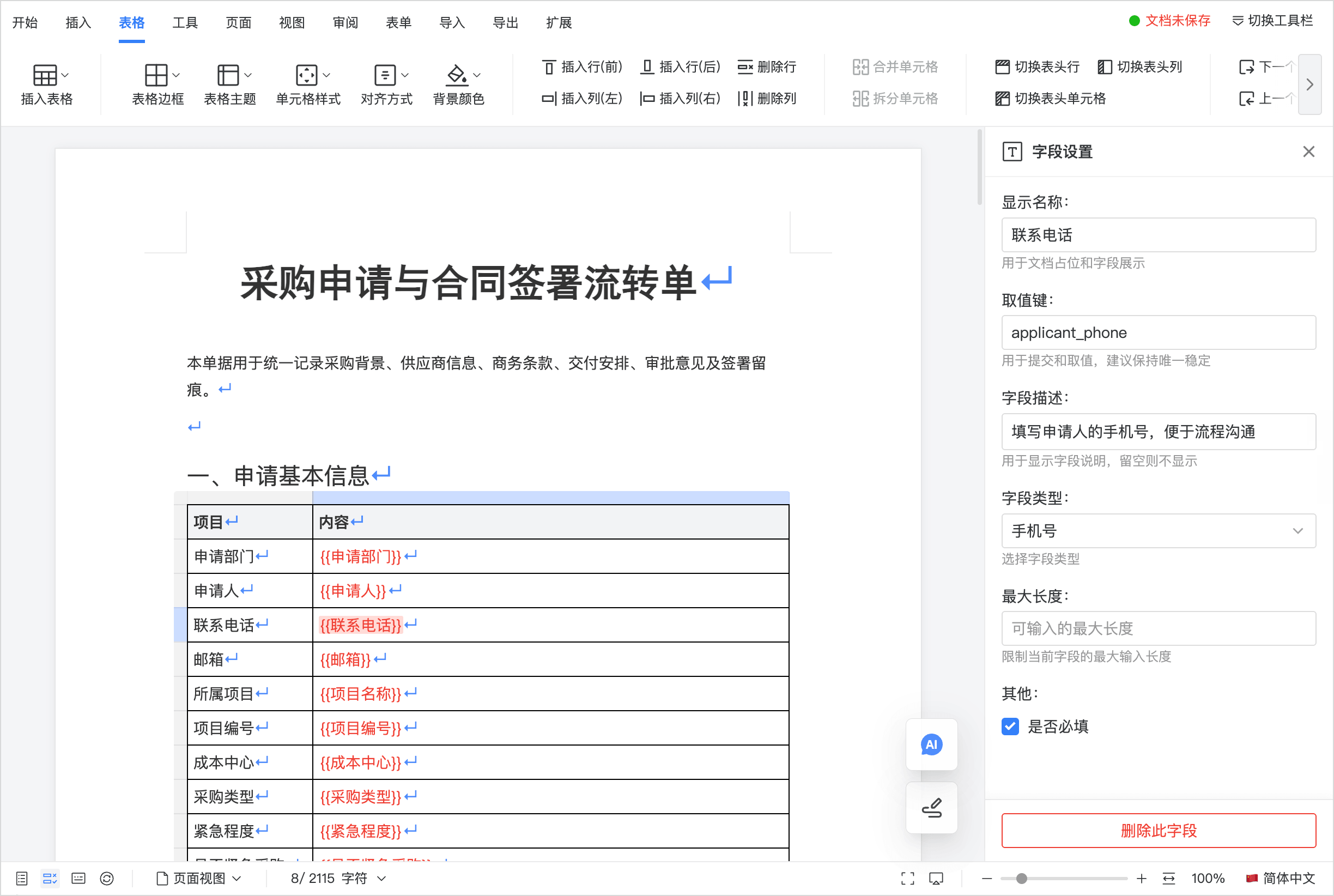Screen dimensions: 1334x896
Task: Toggle the header cell (切换表头单元格)
Action: (x=1050, y=98)
